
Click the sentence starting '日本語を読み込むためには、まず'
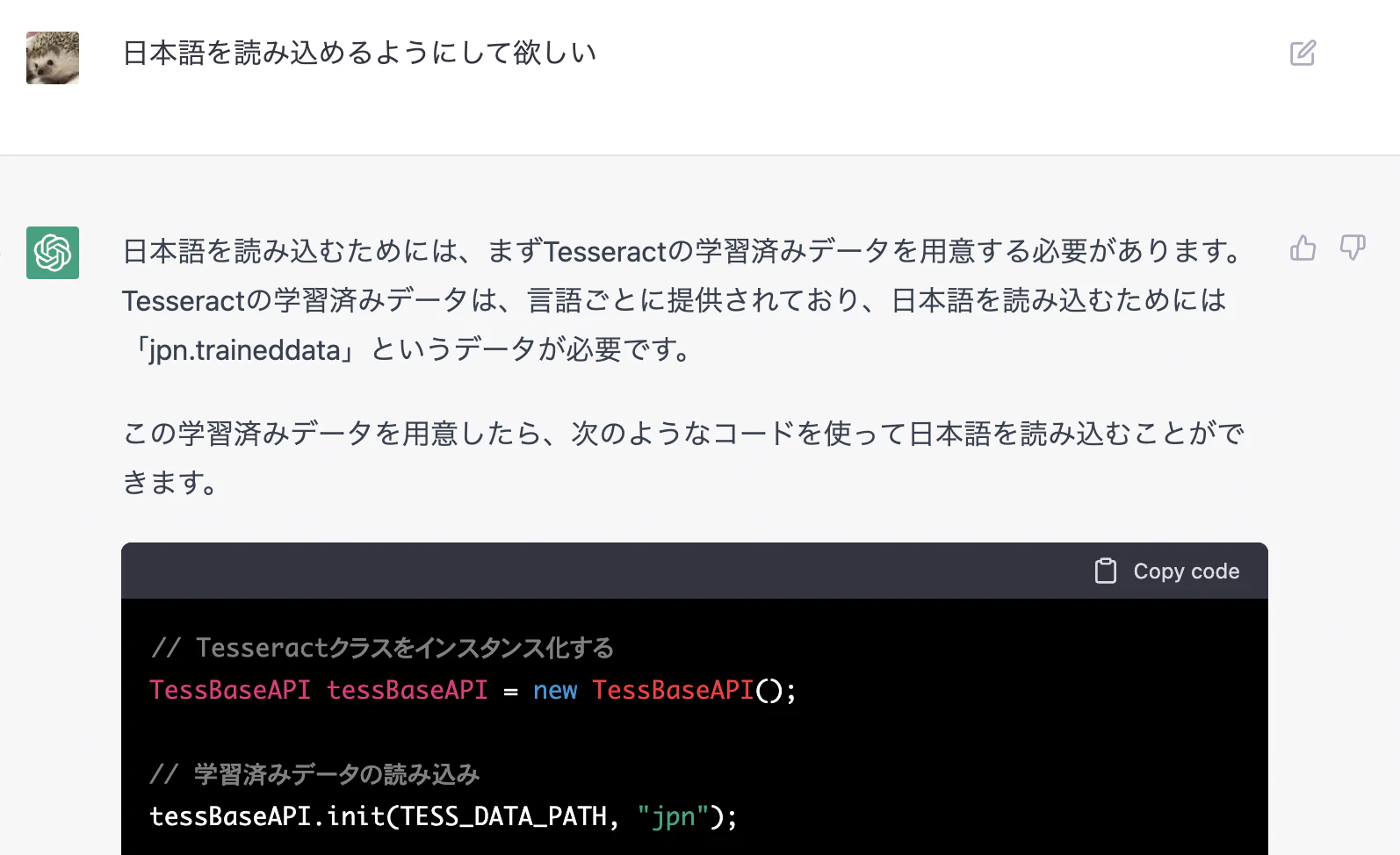point(682,252)
